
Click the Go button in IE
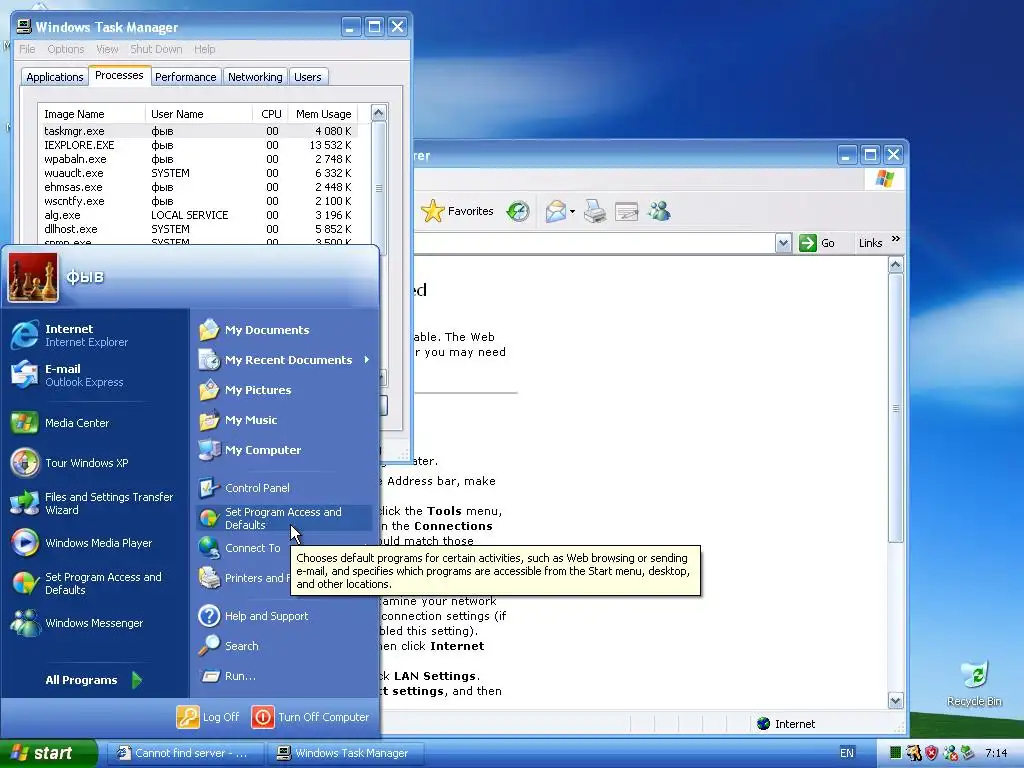coord(817,243)
